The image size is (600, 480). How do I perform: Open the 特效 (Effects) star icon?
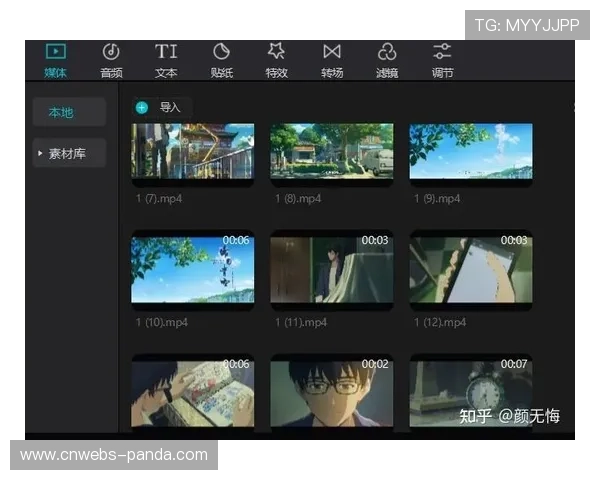point(276,51)
